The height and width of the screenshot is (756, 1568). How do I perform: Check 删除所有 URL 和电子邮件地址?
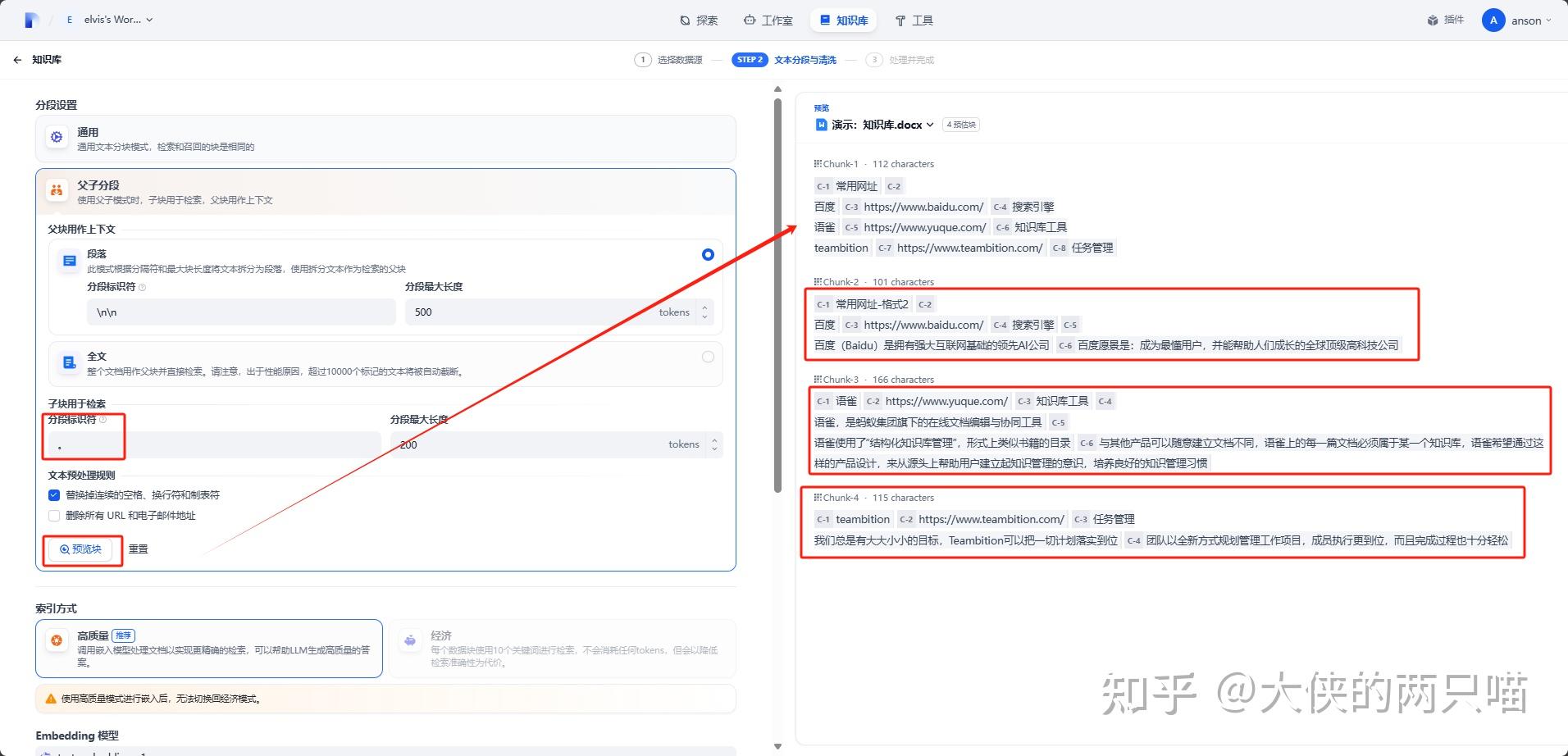pos(54,516)
